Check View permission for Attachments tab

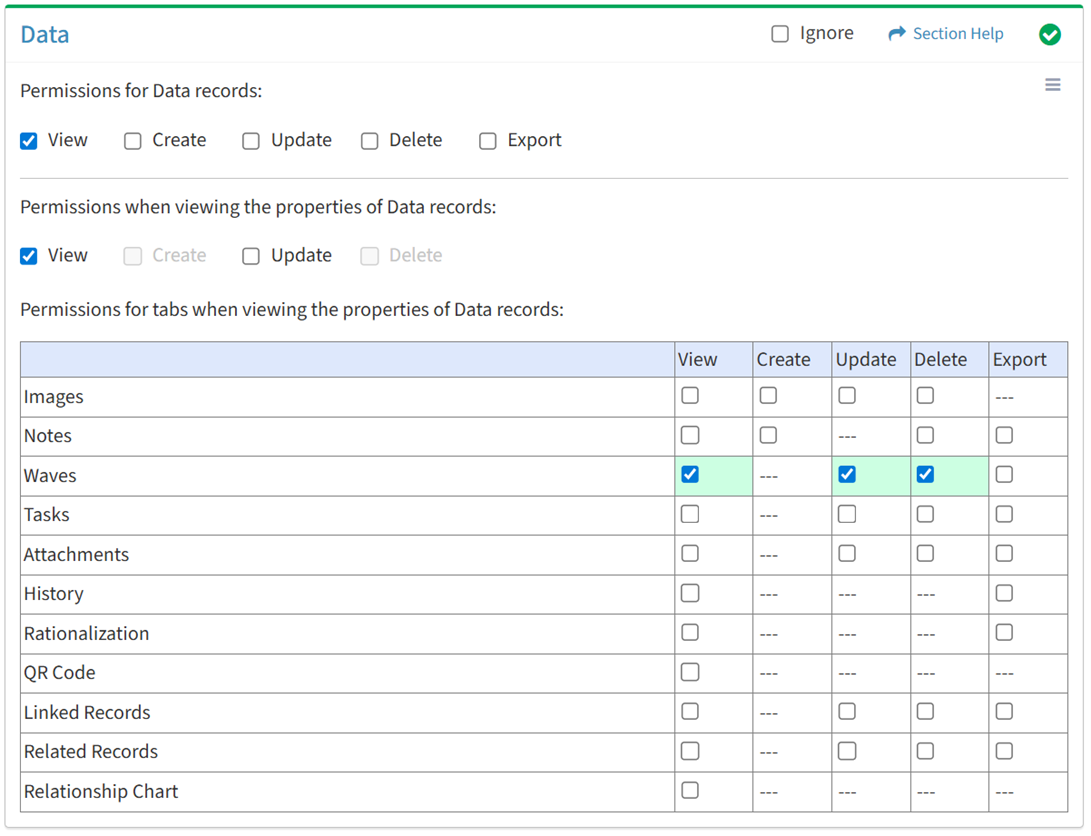click(x=690, y=553)
